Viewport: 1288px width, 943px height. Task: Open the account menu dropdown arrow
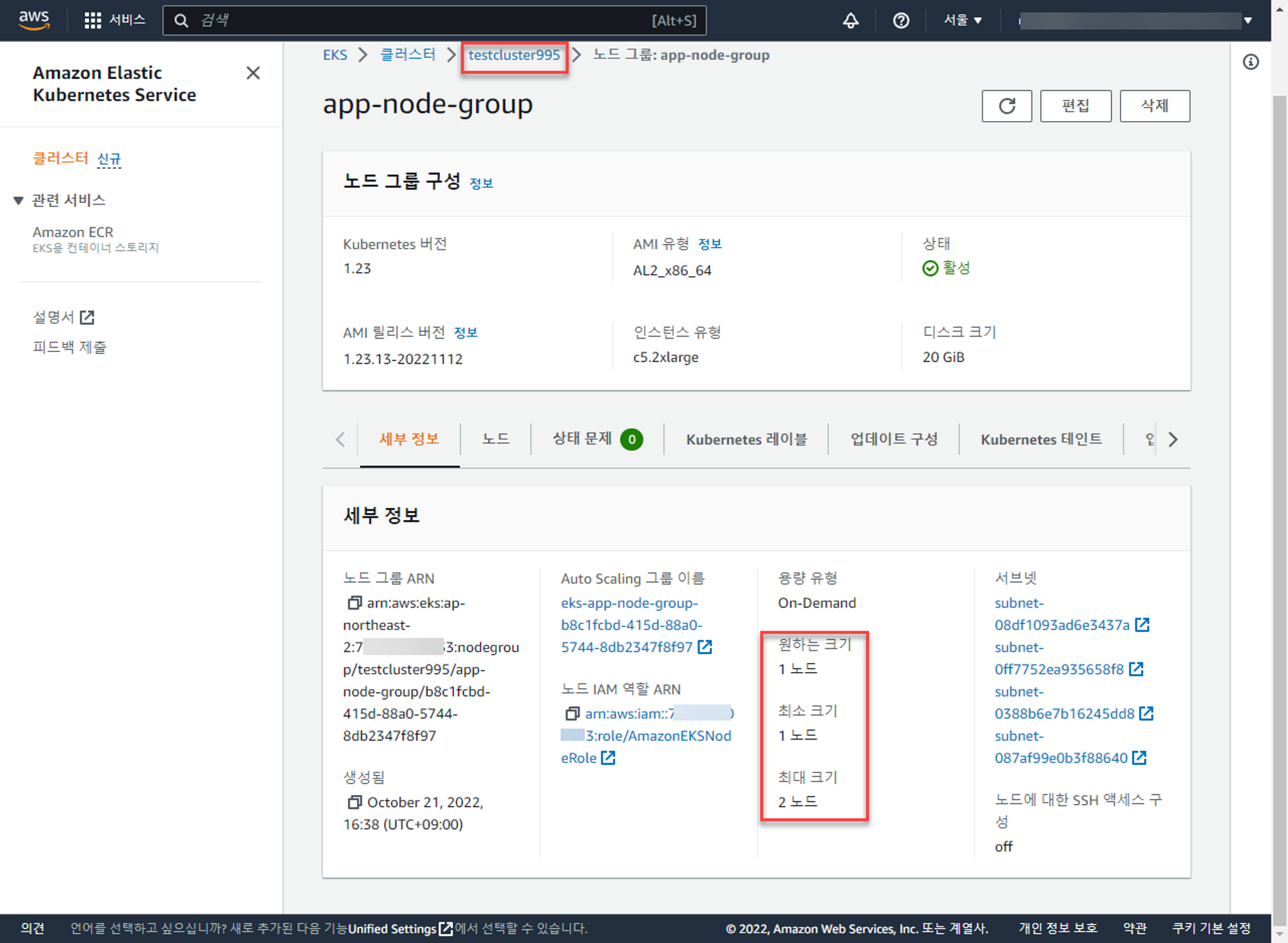point(1248,21)
